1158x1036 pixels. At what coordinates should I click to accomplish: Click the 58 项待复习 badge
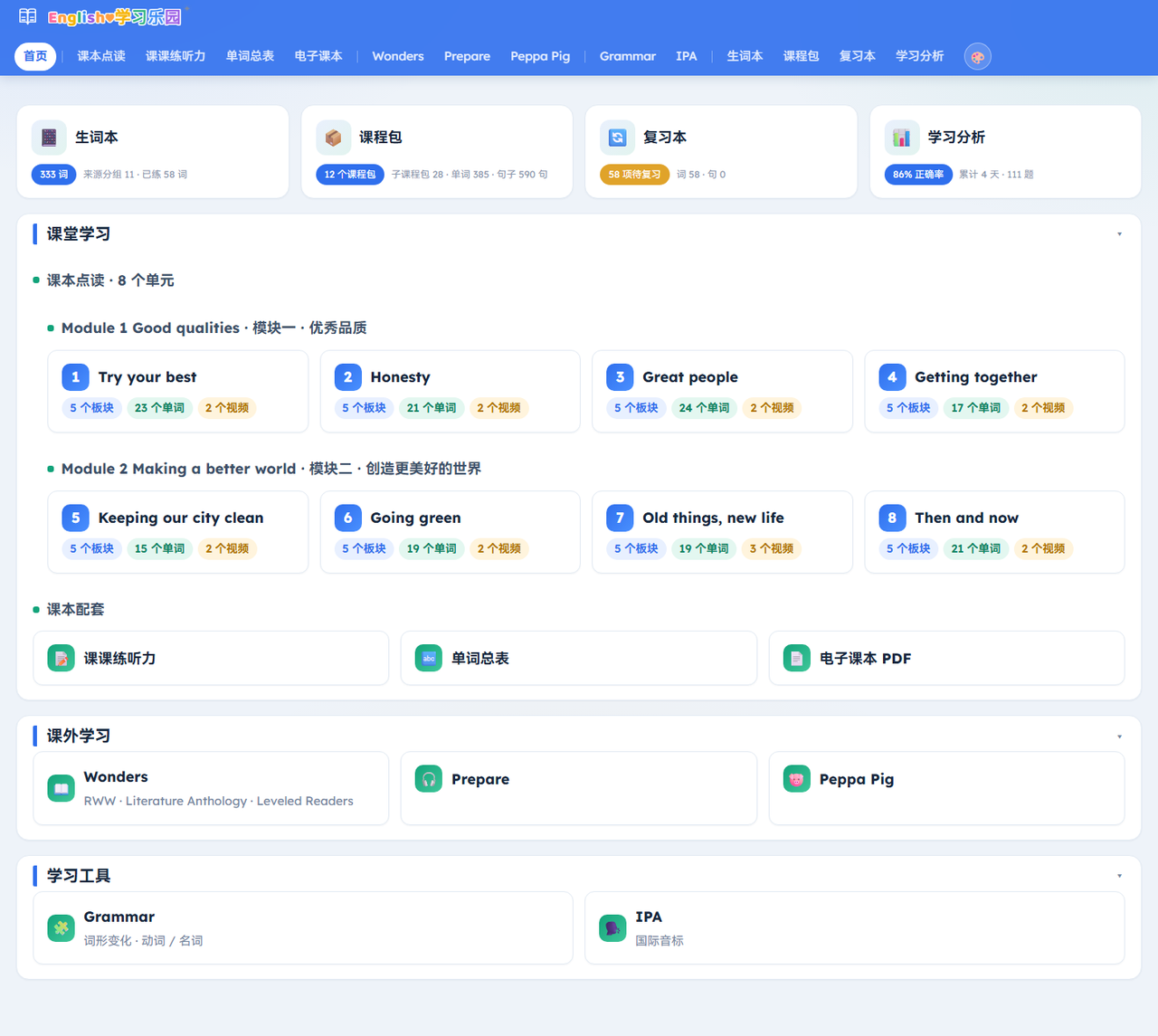tap(634, 175)
